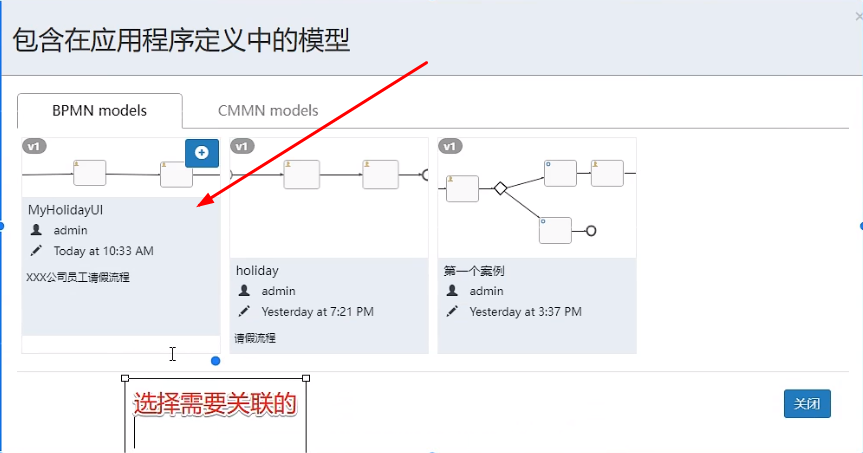Click the user icon under holiday model
The image size is (863, 453).
coord(244,291)
